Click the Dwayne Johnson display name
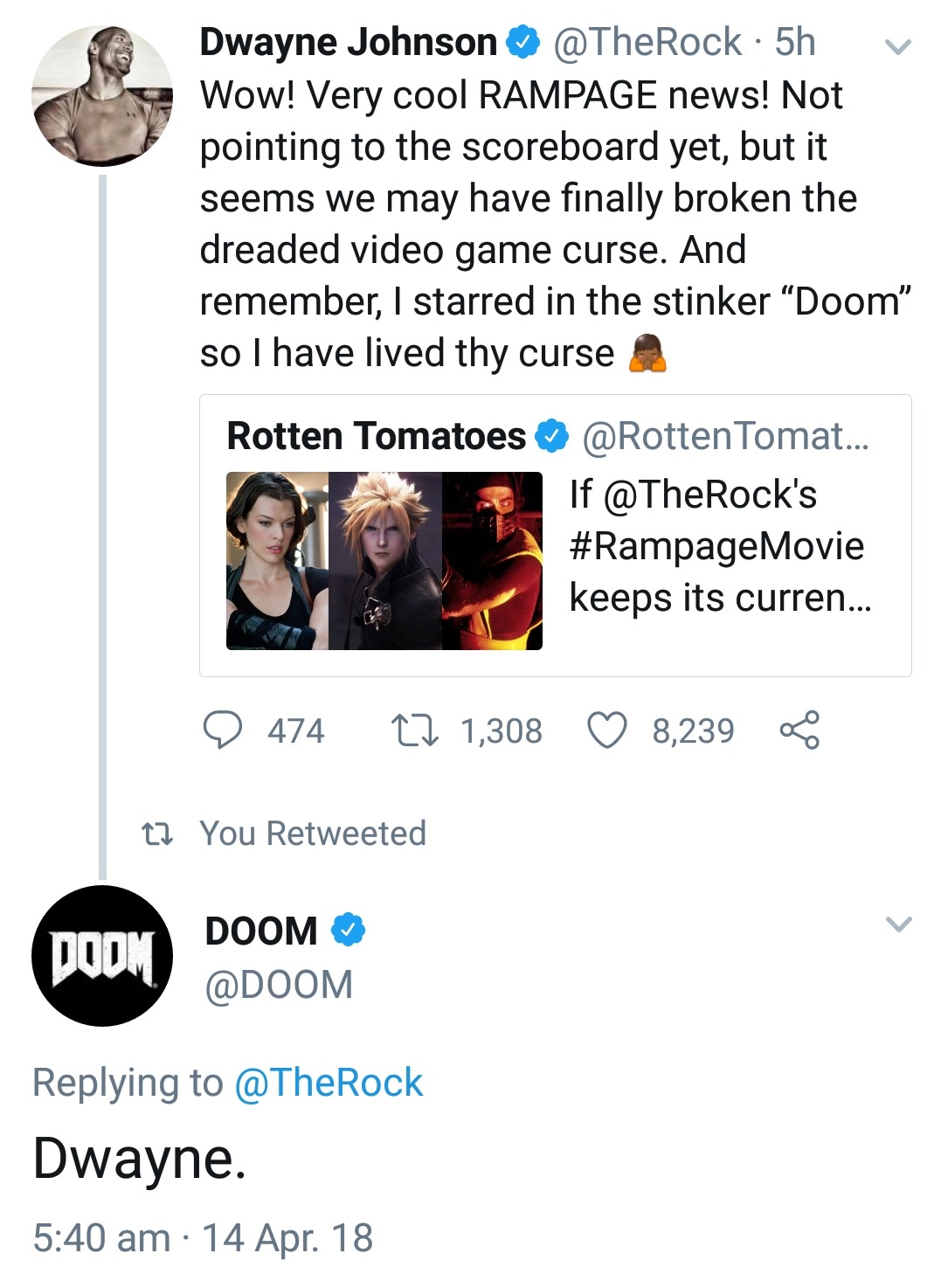Screen dimensions: 941x1288 click(349, 42)
